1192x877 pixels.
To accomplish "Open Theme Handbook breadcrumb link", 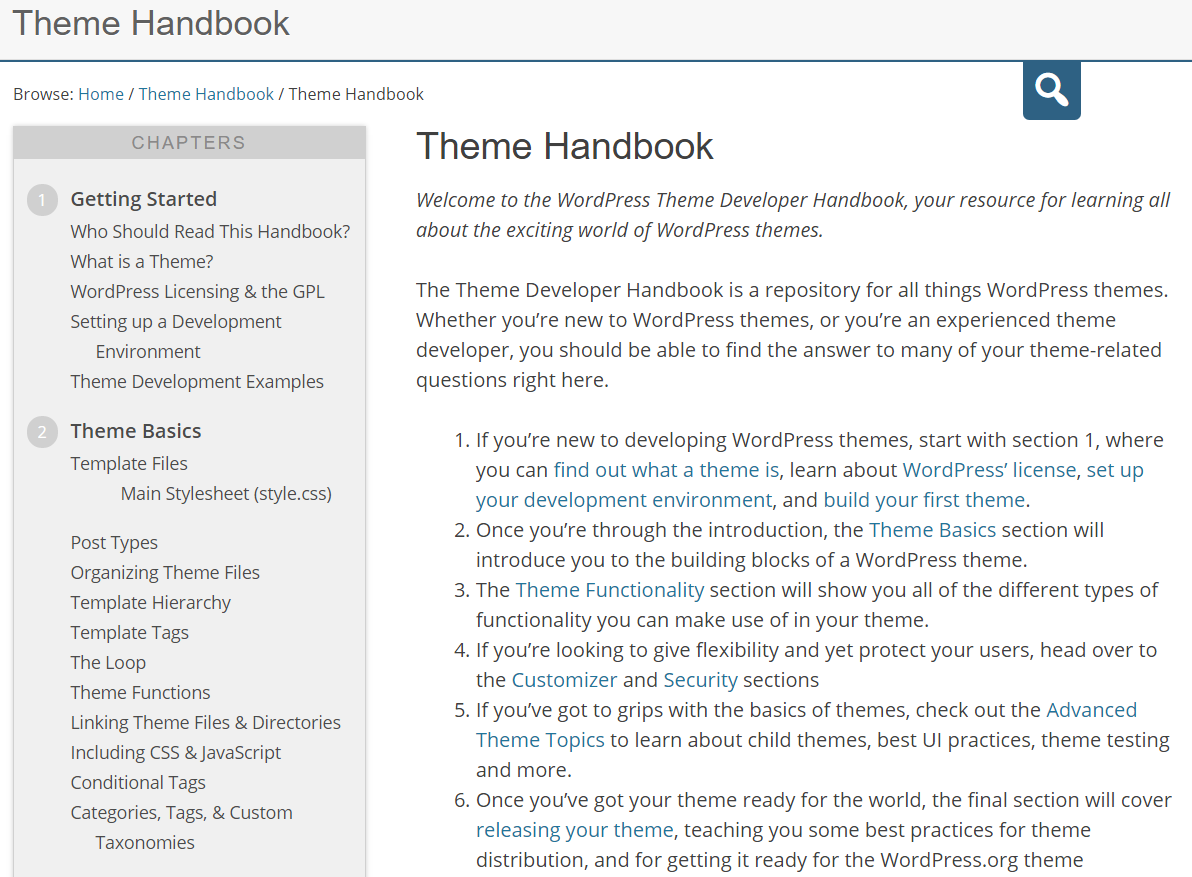I will (x=206, y=94).
